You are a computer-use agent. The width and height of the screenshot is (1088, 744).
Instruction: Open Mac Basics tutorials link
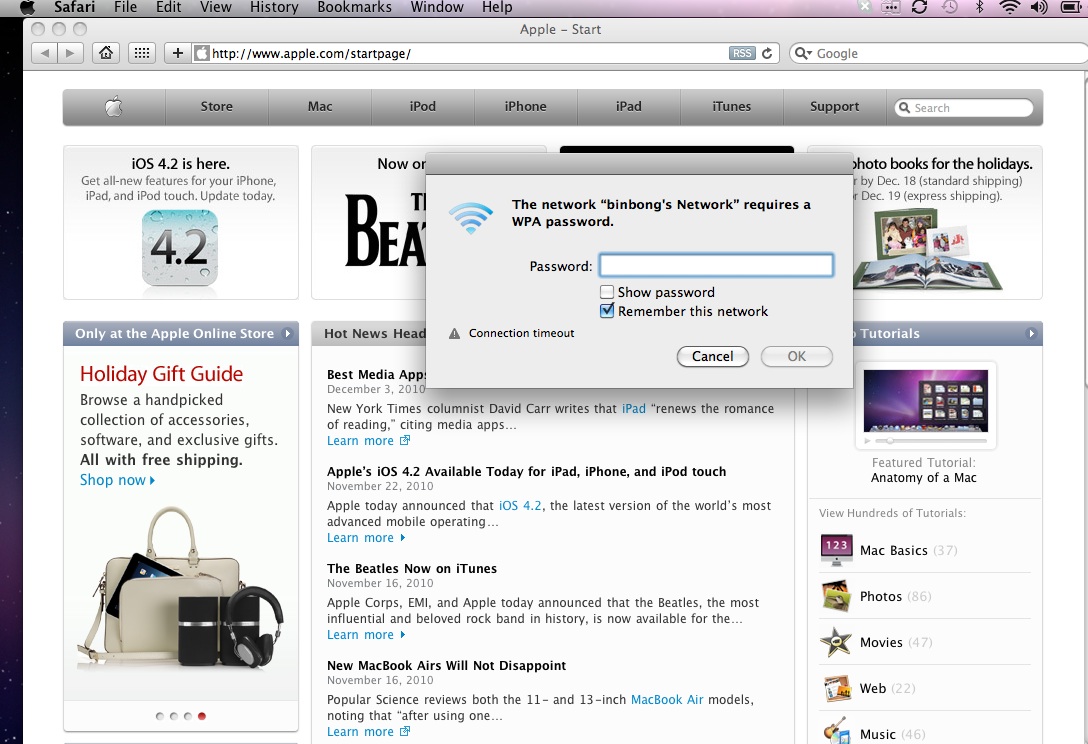(x=894, y=550)
